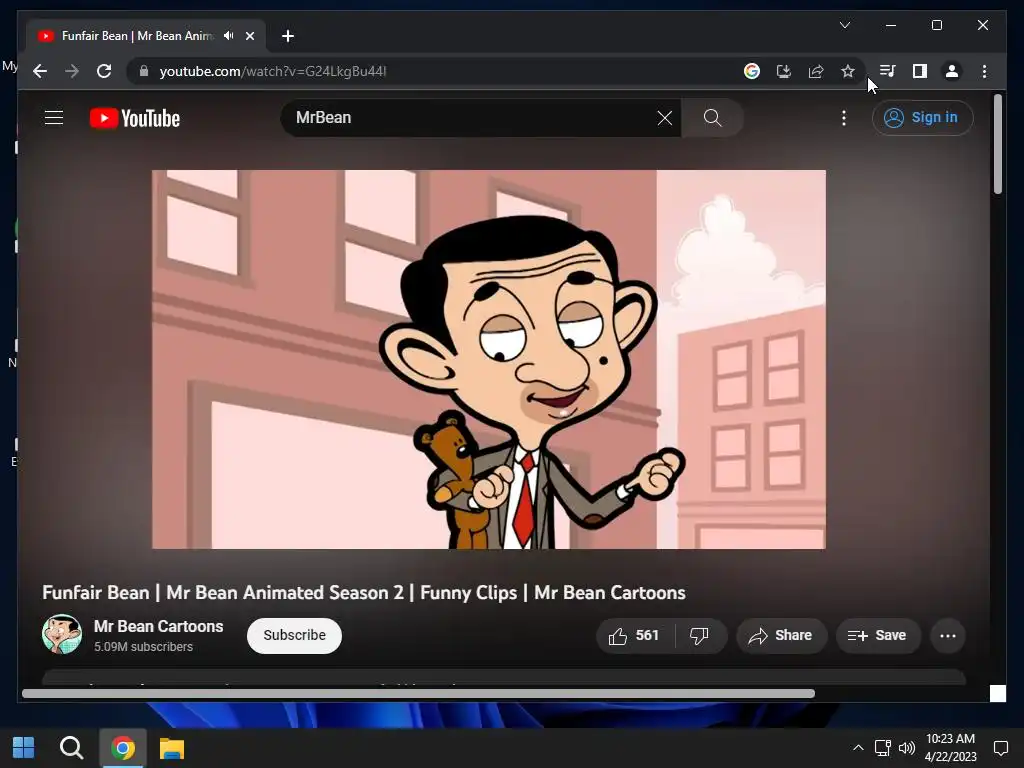Open File Explorer from the taskbar

point(172,748)
